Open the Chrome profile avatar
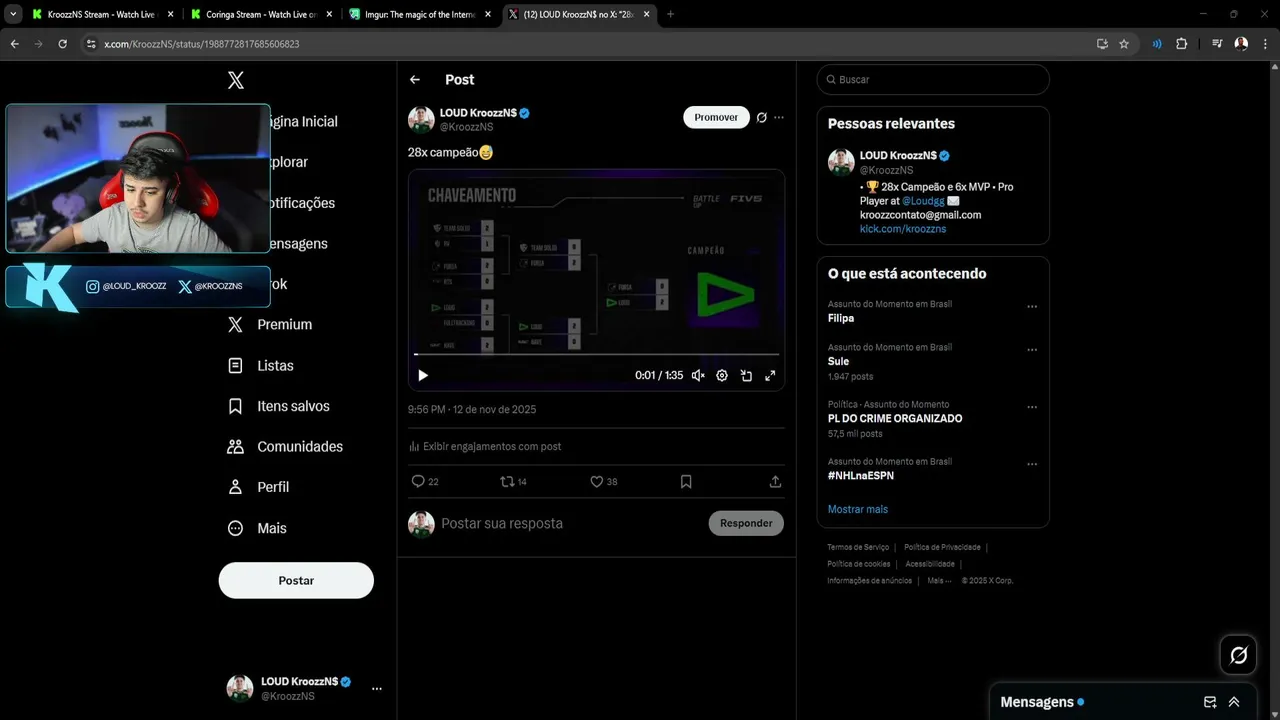This screenshot has height=720, width=1280. [1241, 44]
